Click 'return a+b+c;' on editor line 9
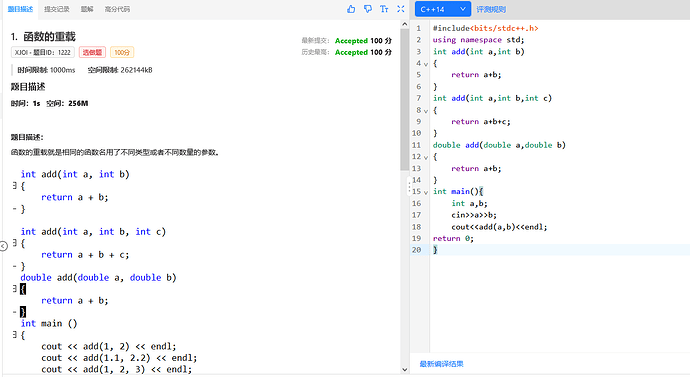The width and height of the screenshot is (690, 377). [x=481, y=122]
